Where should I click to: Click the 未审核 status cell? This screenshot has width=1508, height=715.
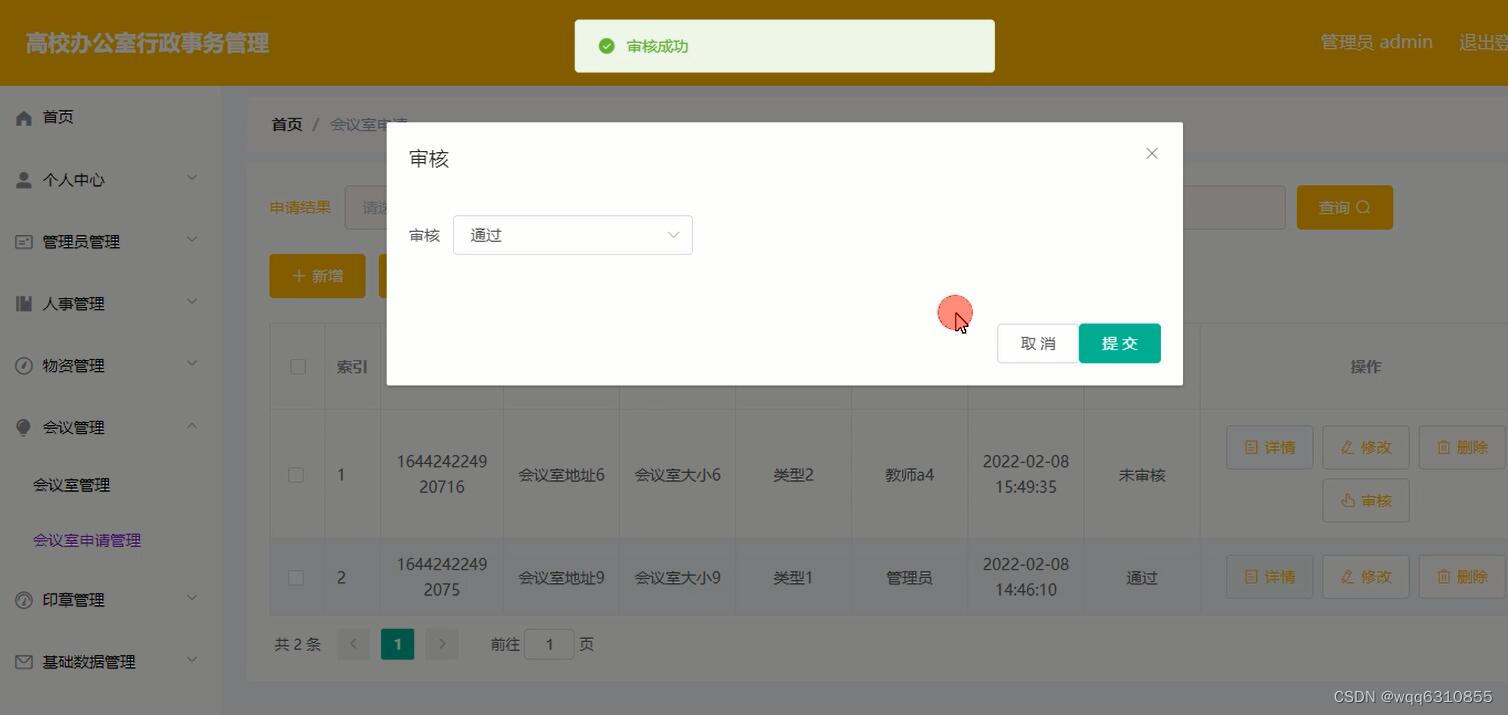[1142, 475]
